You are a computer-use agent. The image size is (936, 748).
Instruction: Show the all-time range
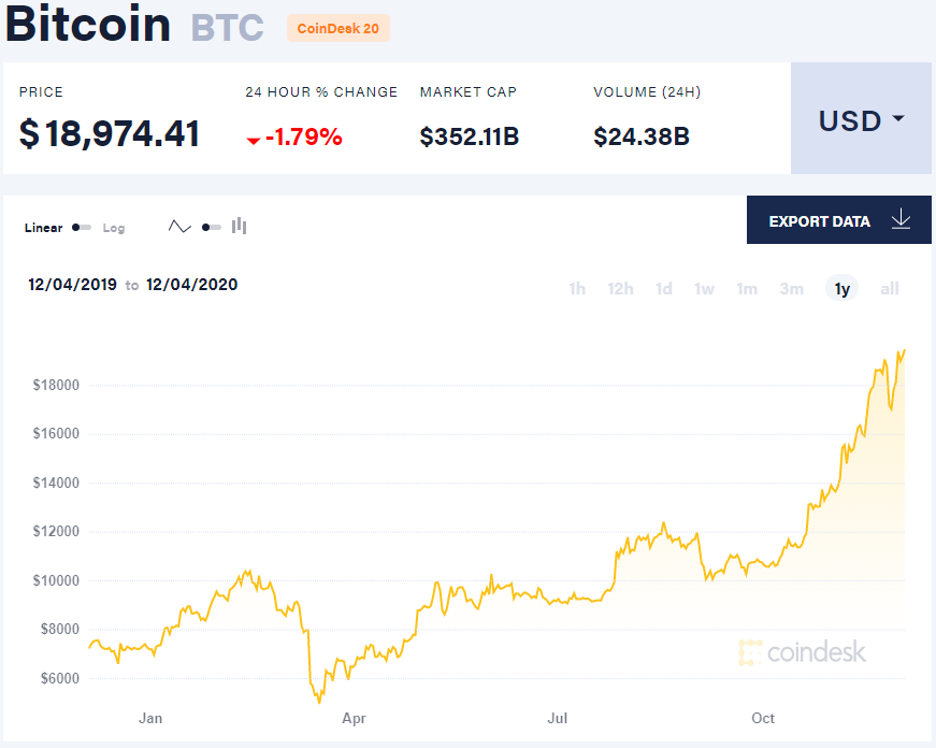tap(889, 289)
